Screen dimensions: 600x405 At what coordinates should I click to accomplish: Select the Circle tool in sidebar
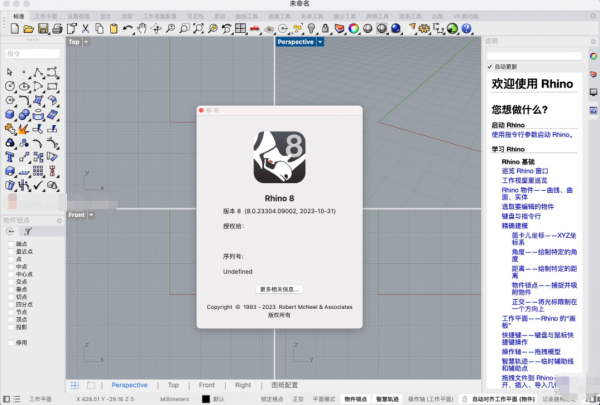(x=10, y=86)
